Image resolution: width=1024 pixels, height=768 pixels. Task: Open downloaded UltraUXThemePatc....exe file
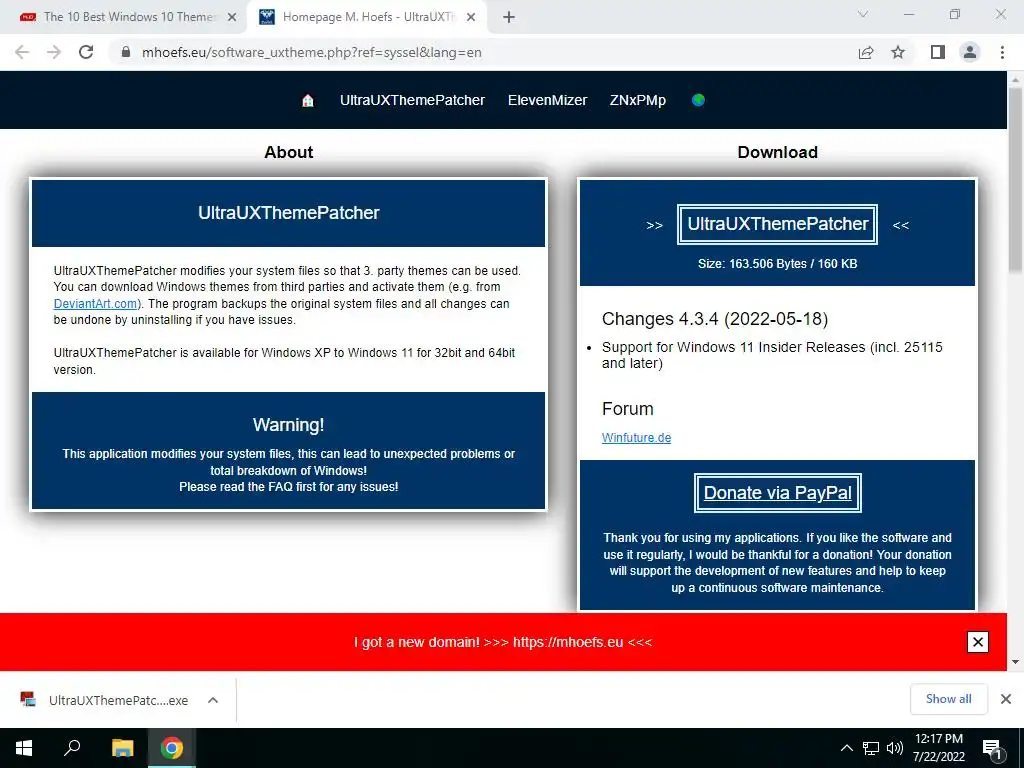point(105,700)
